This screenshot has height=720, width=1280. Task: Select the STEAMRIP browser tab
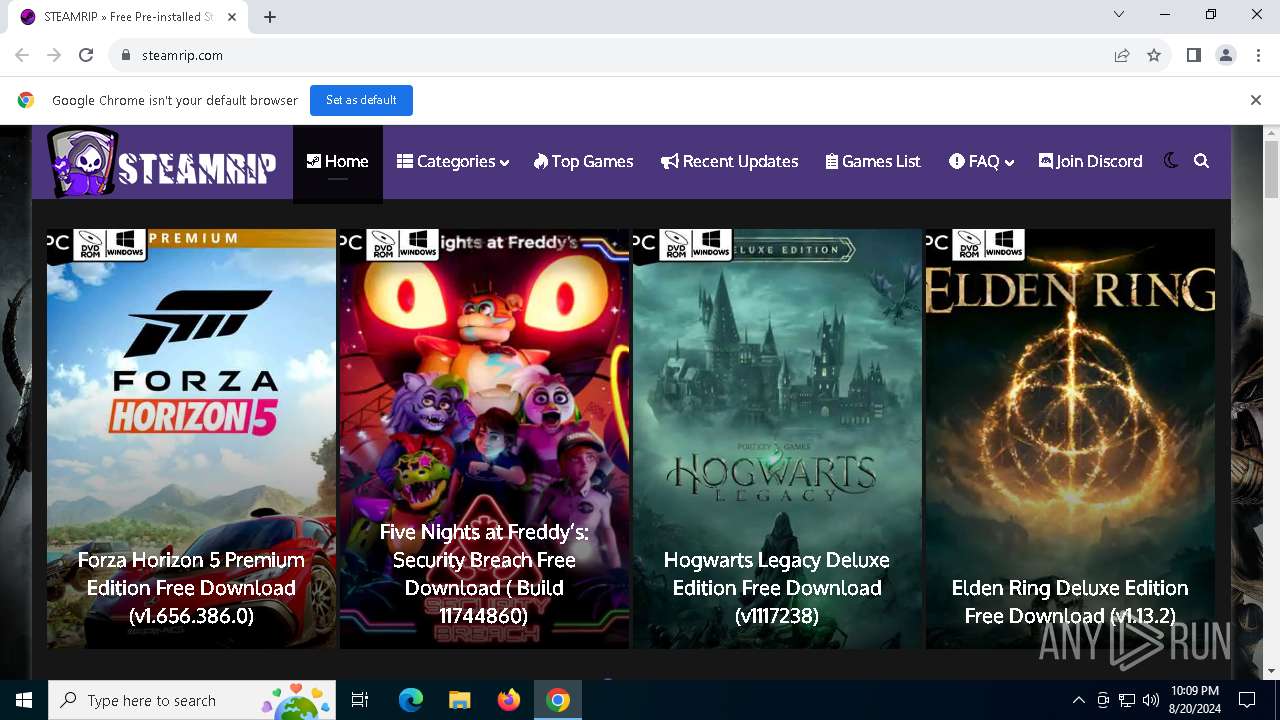[x=128, y=17]
